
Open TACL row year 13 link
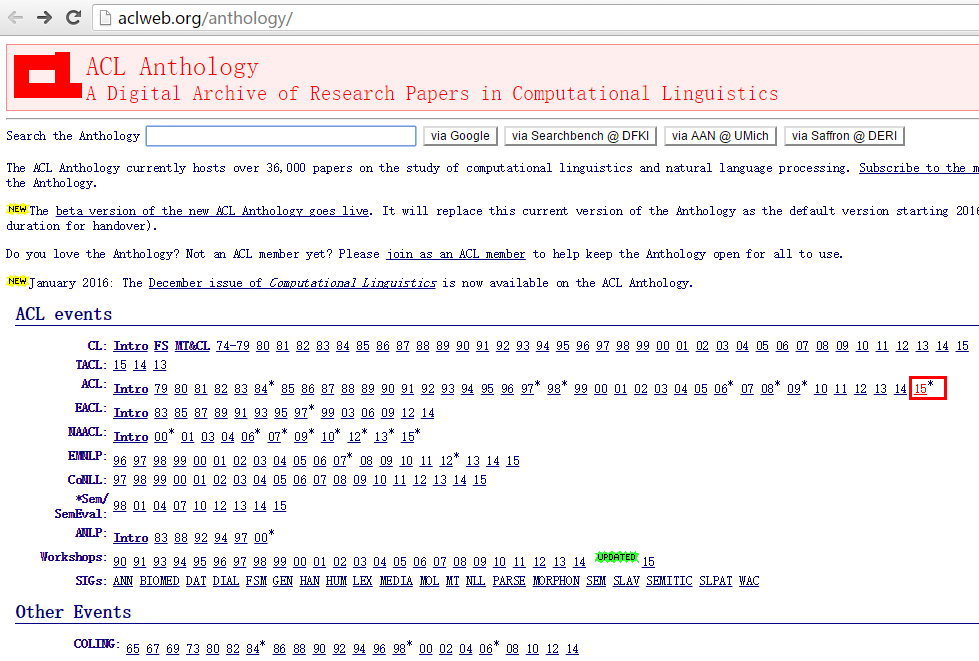pyautogui.click(x=160, y=365)
